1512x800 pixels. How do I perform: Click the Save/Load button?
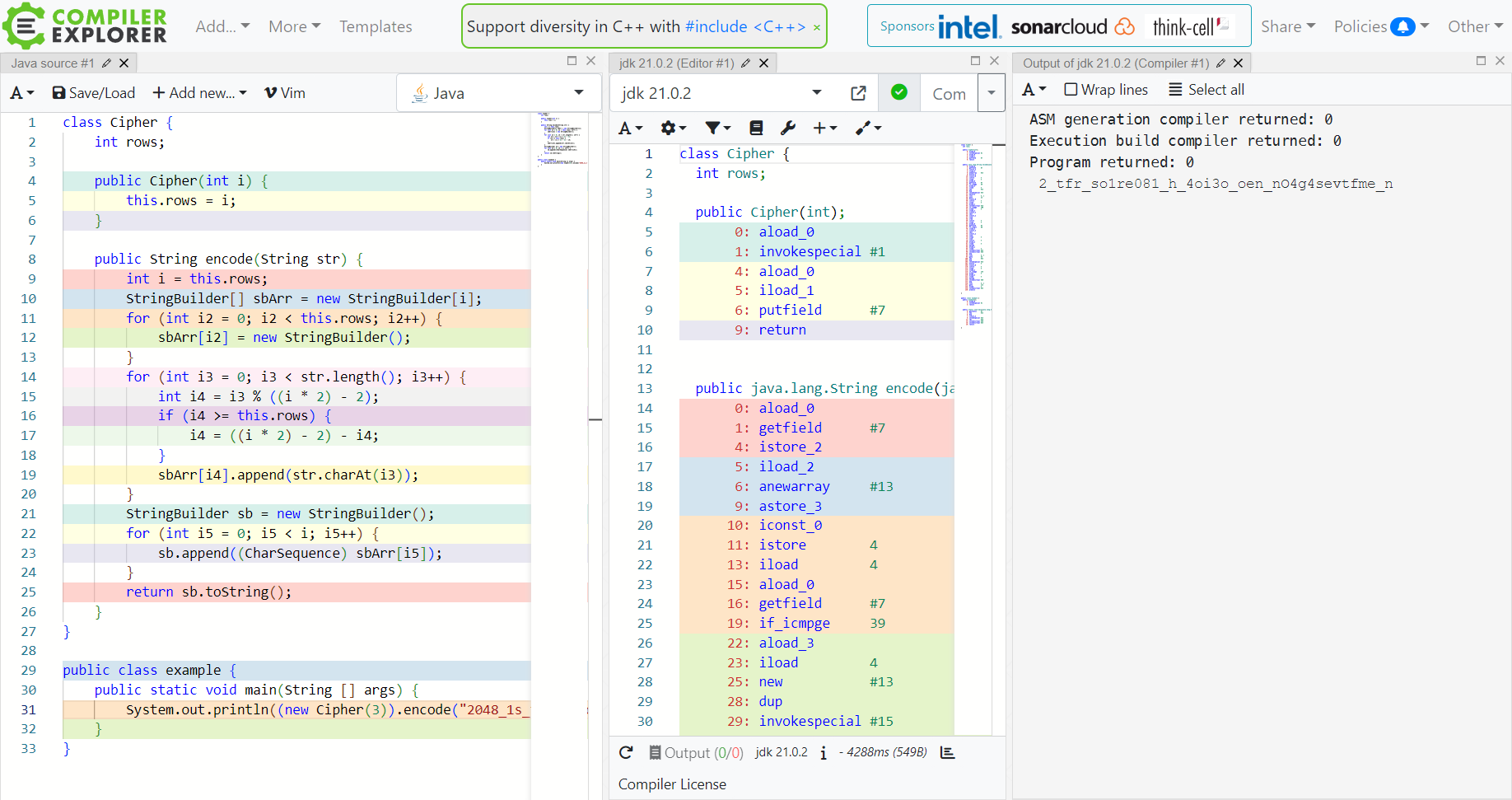point(94,93)
